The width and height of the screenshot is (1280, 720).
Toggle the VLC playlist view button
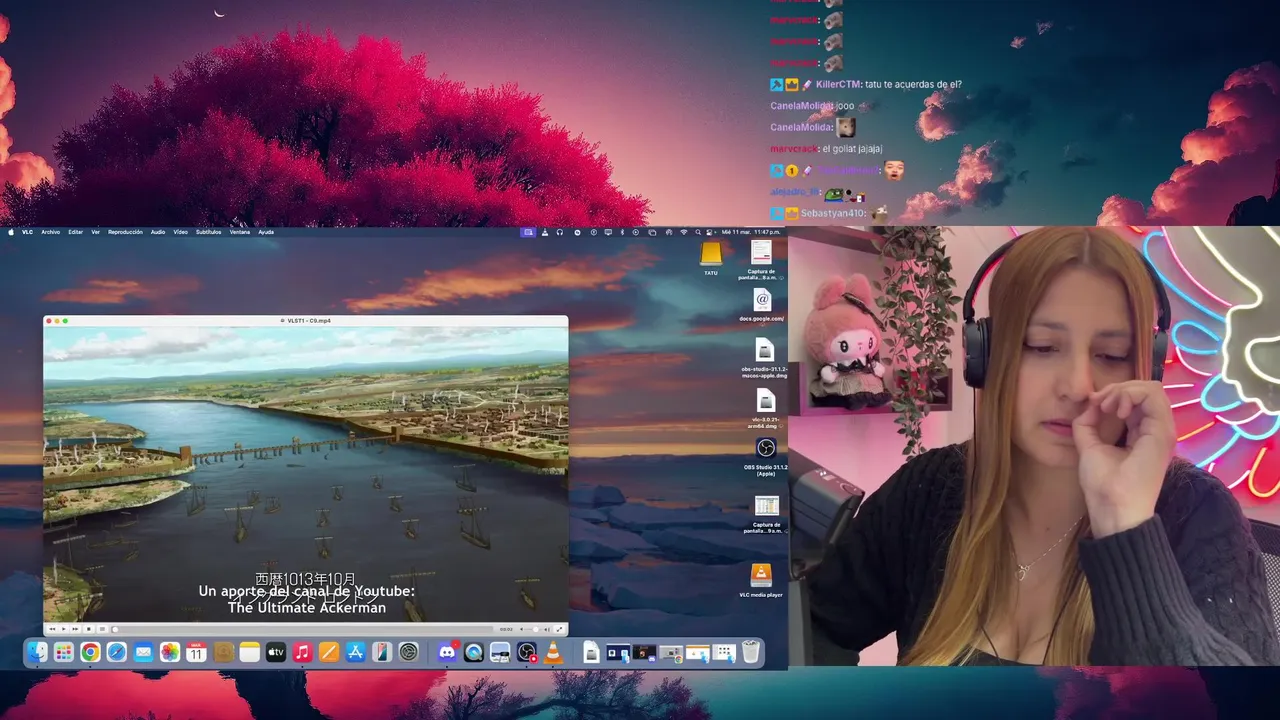[x=102, y=629]
